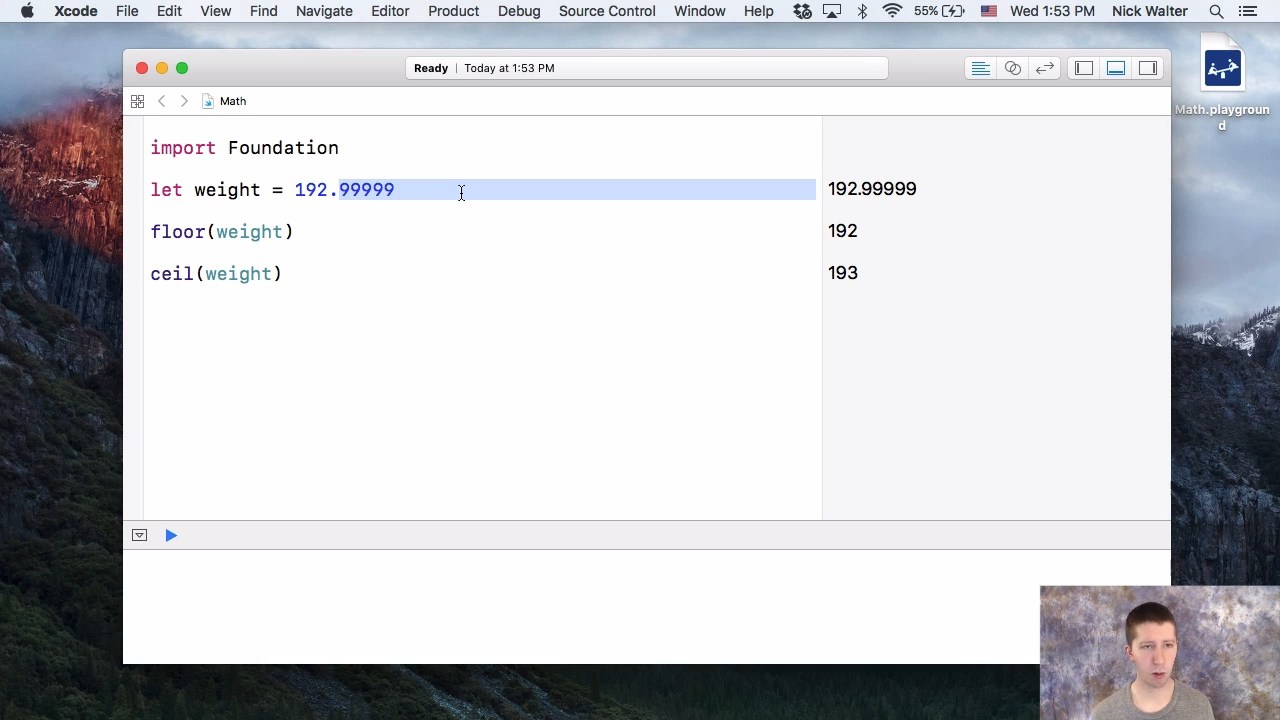Open the Debug menu
The height and width of the screenshot is (720, 1280).
(519, 11)
